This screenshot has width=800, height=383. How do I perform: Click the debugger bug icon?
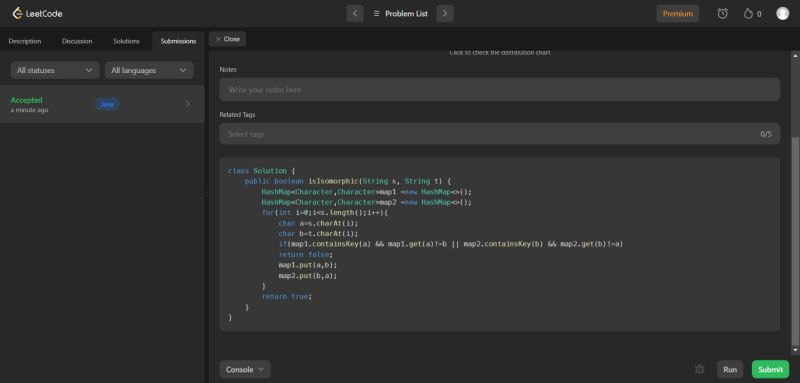pos(699,369)
